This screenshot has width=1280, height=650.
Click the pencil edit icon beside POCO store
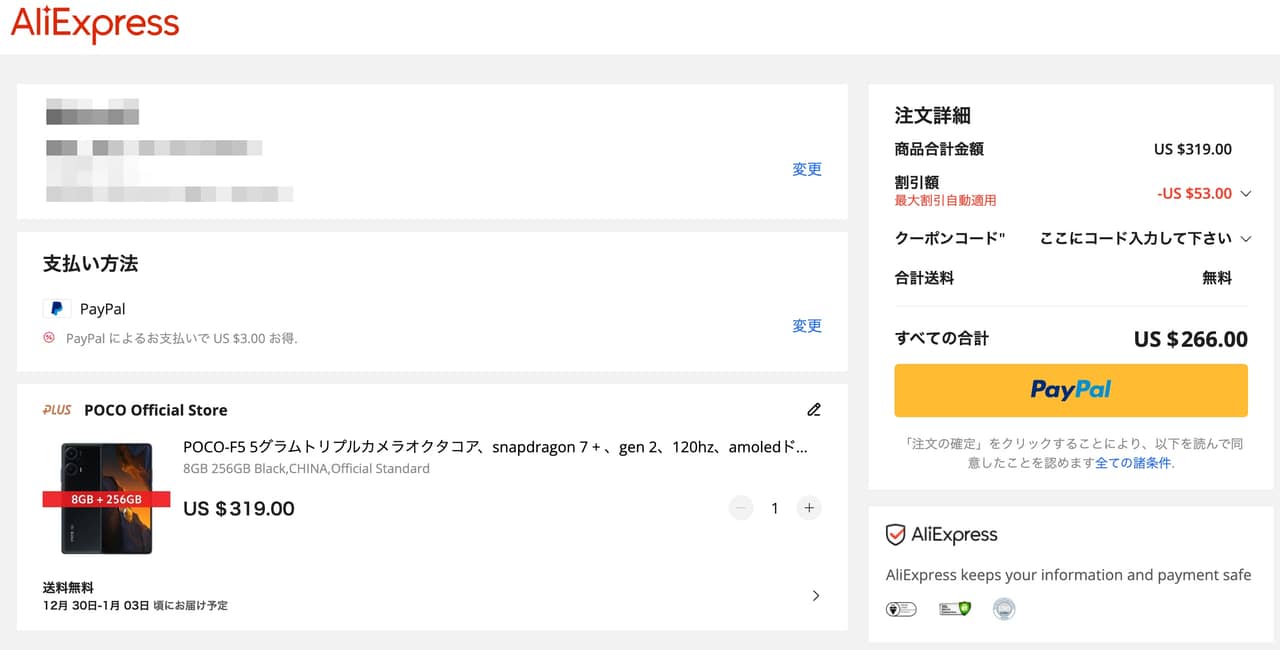(814, 409)
